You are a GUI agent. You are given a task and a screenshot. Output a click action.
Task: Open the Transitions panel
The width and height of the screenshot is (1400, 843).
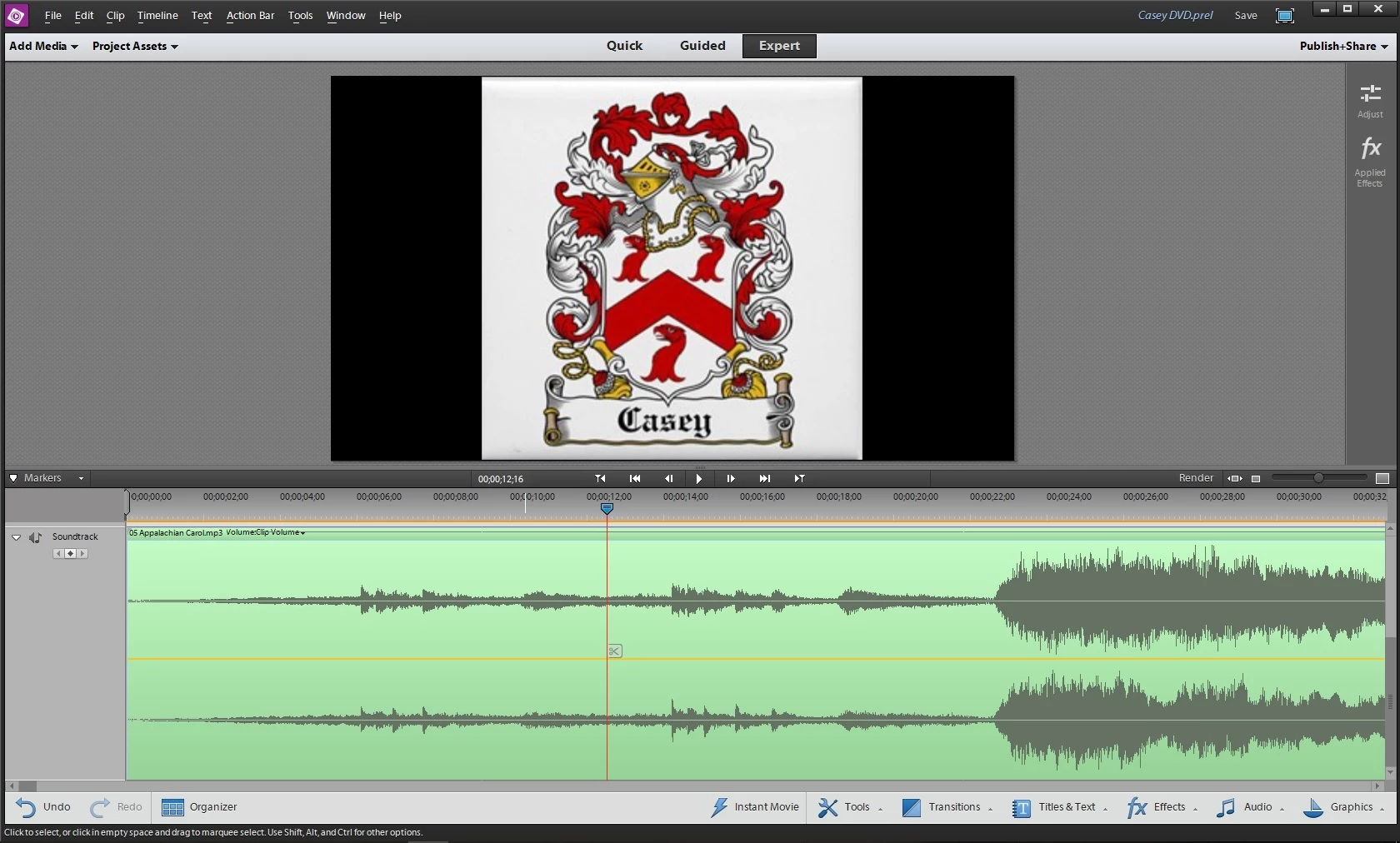(x=947, y=807)
